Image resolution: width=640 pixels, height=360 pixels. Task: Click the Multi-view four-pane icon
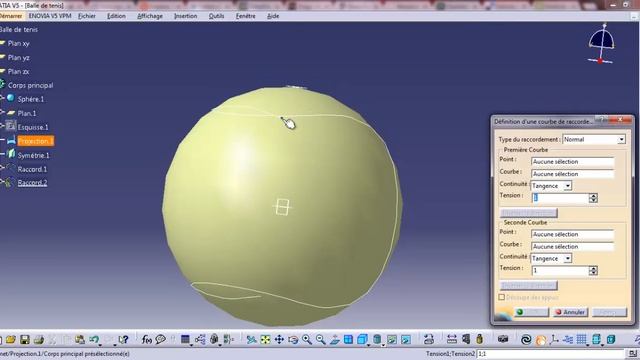pyautogui.click(x=348, y=340)
